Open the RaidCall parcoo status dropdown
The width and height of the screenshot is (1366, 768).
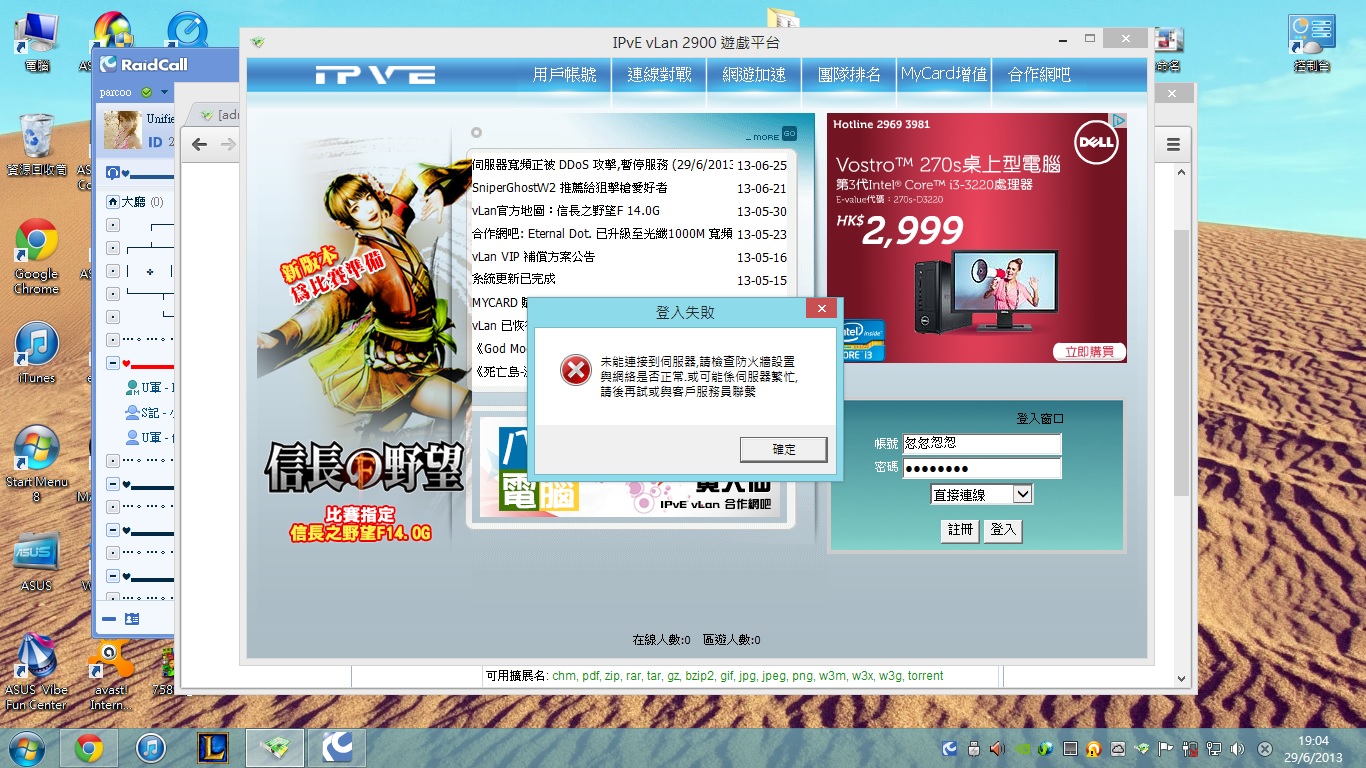164,93
